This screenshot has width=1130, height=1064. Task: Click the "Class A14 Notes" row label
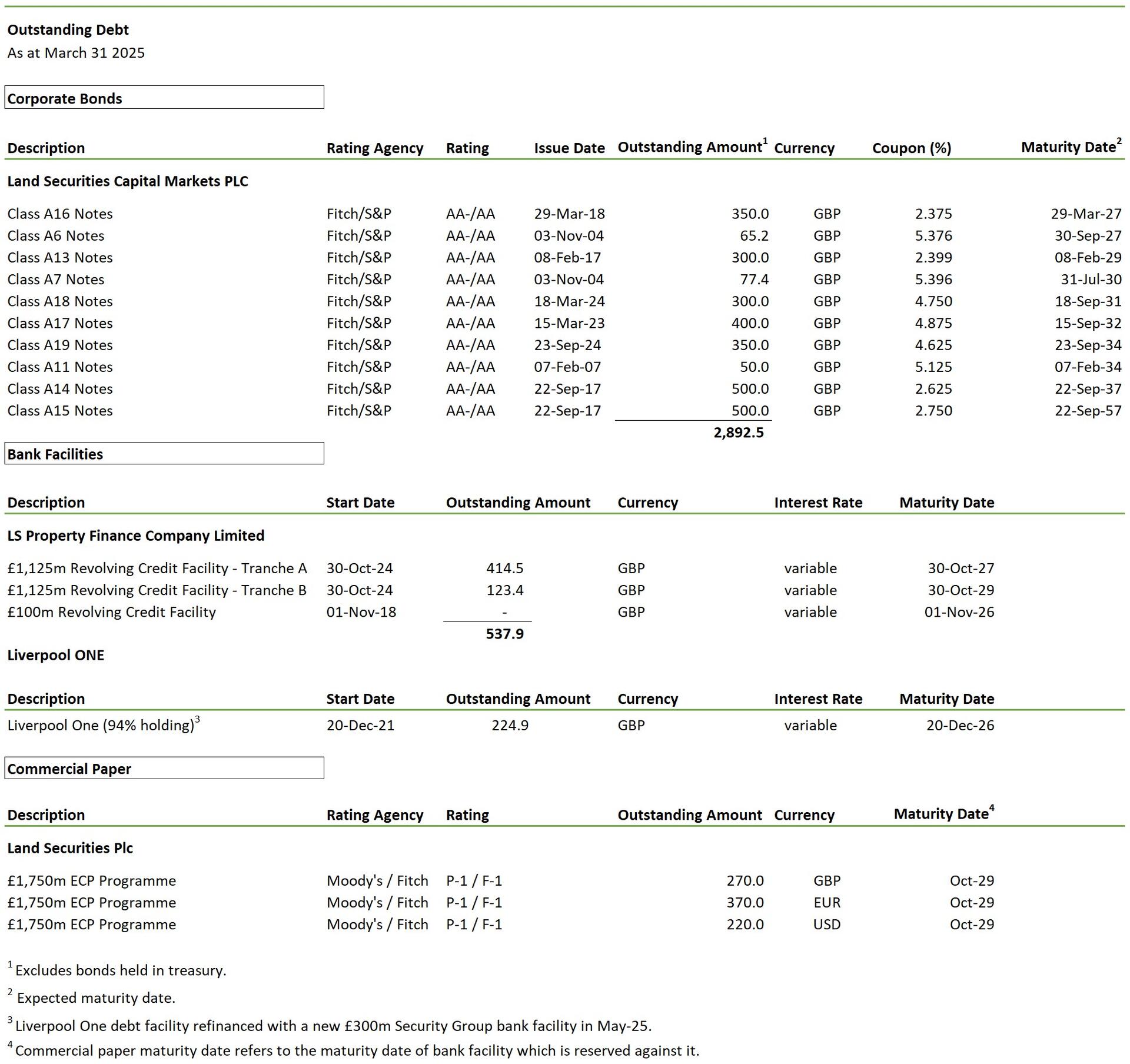60,388
